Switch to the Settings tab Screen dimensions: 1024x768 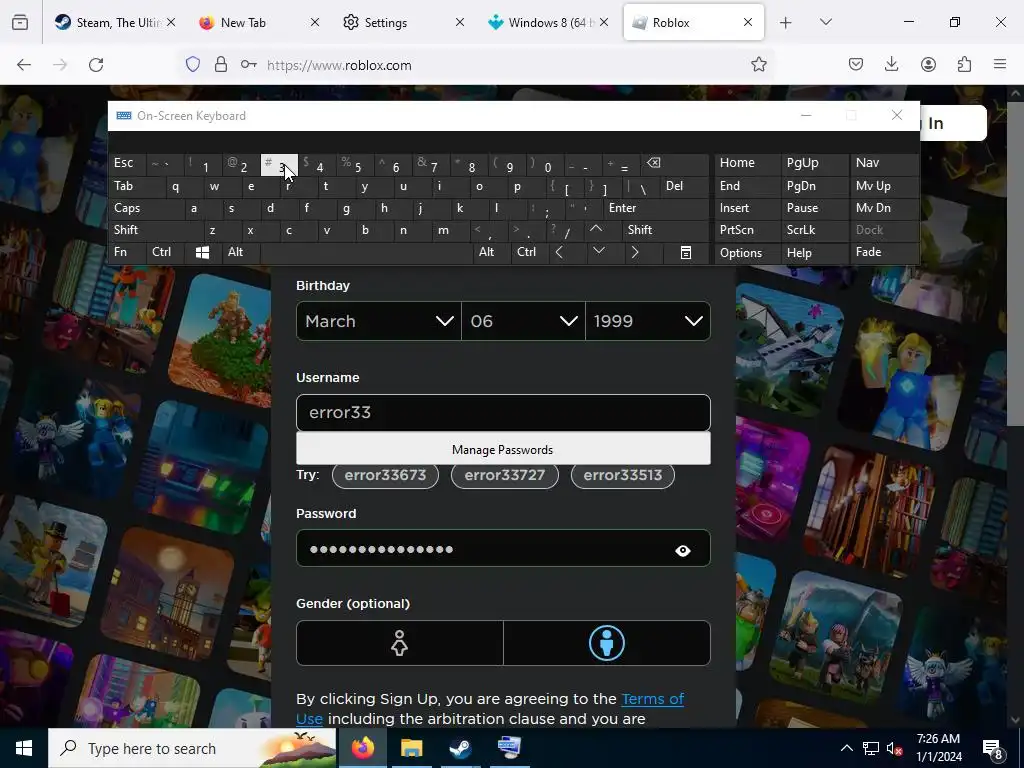[404, 23]
